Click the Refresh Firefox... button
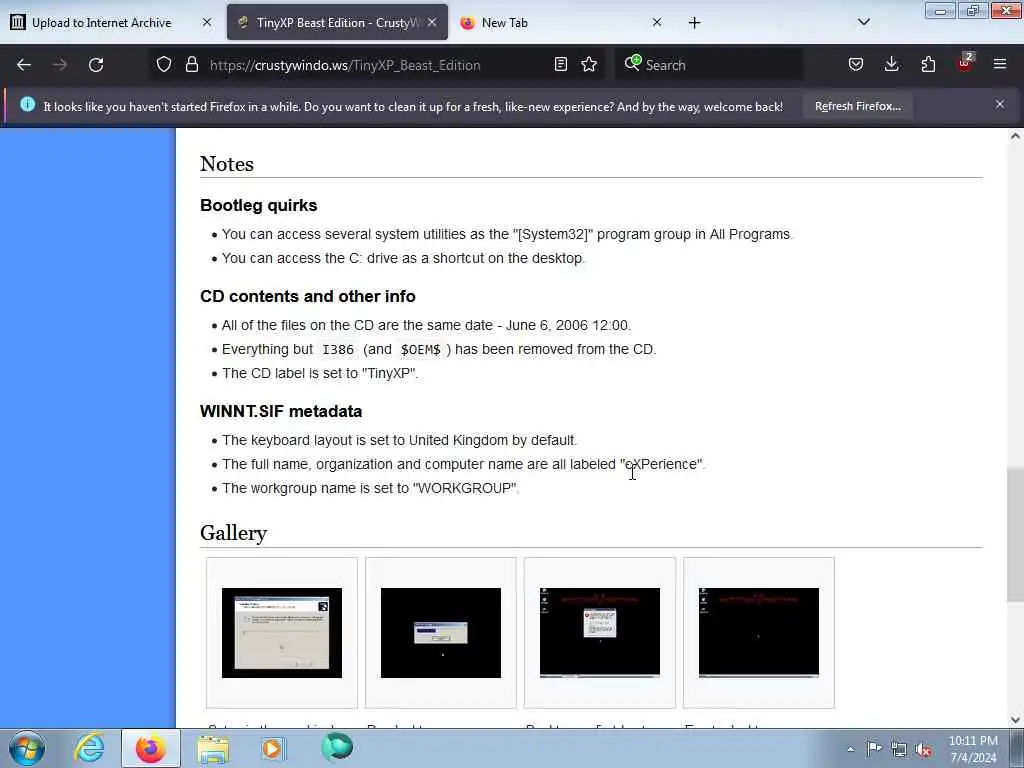This screenshot has width=1024, height=768. click(x=857, y=106)
